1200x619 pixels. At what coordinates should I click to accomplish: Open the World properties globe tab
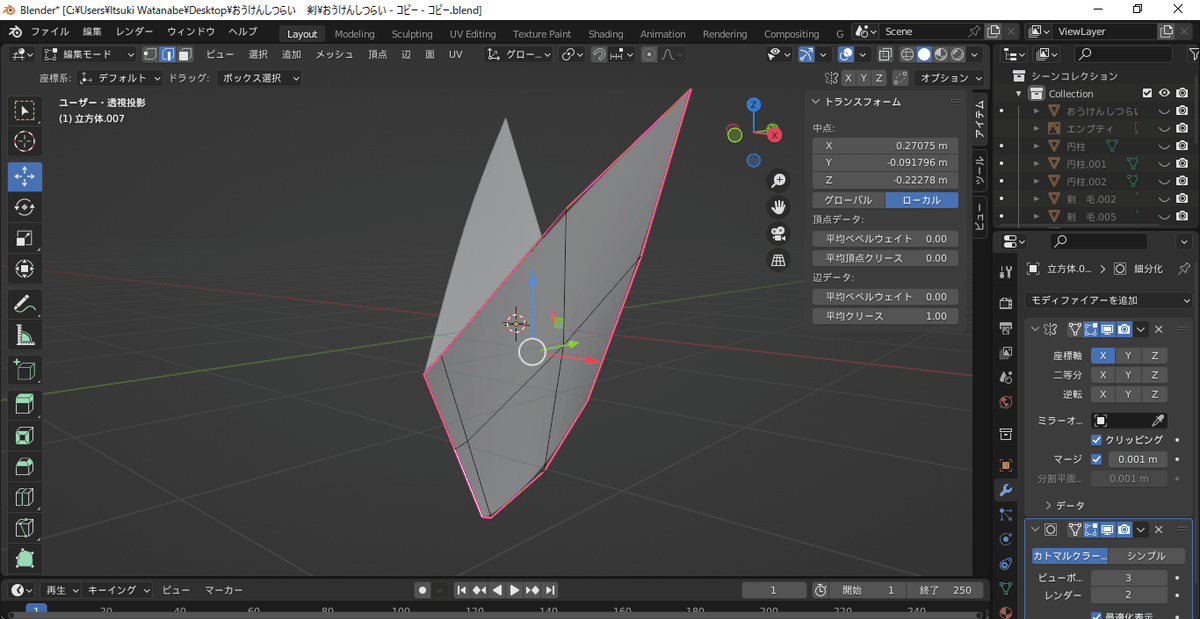pyautogui.click(x=1006, y=402)
